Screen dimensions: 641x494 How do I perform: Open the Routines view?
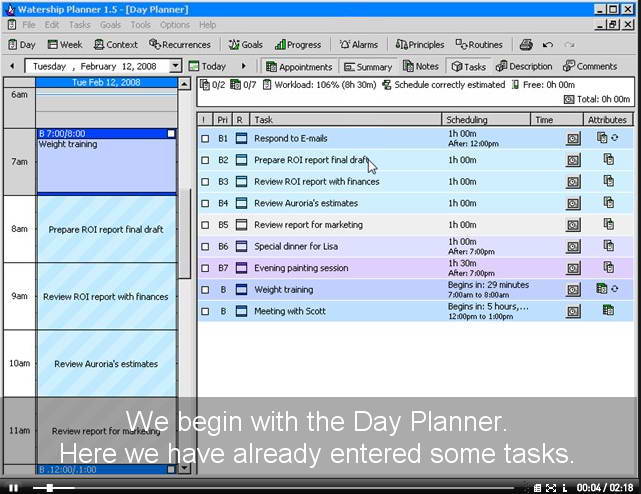(x=479, y=45)
